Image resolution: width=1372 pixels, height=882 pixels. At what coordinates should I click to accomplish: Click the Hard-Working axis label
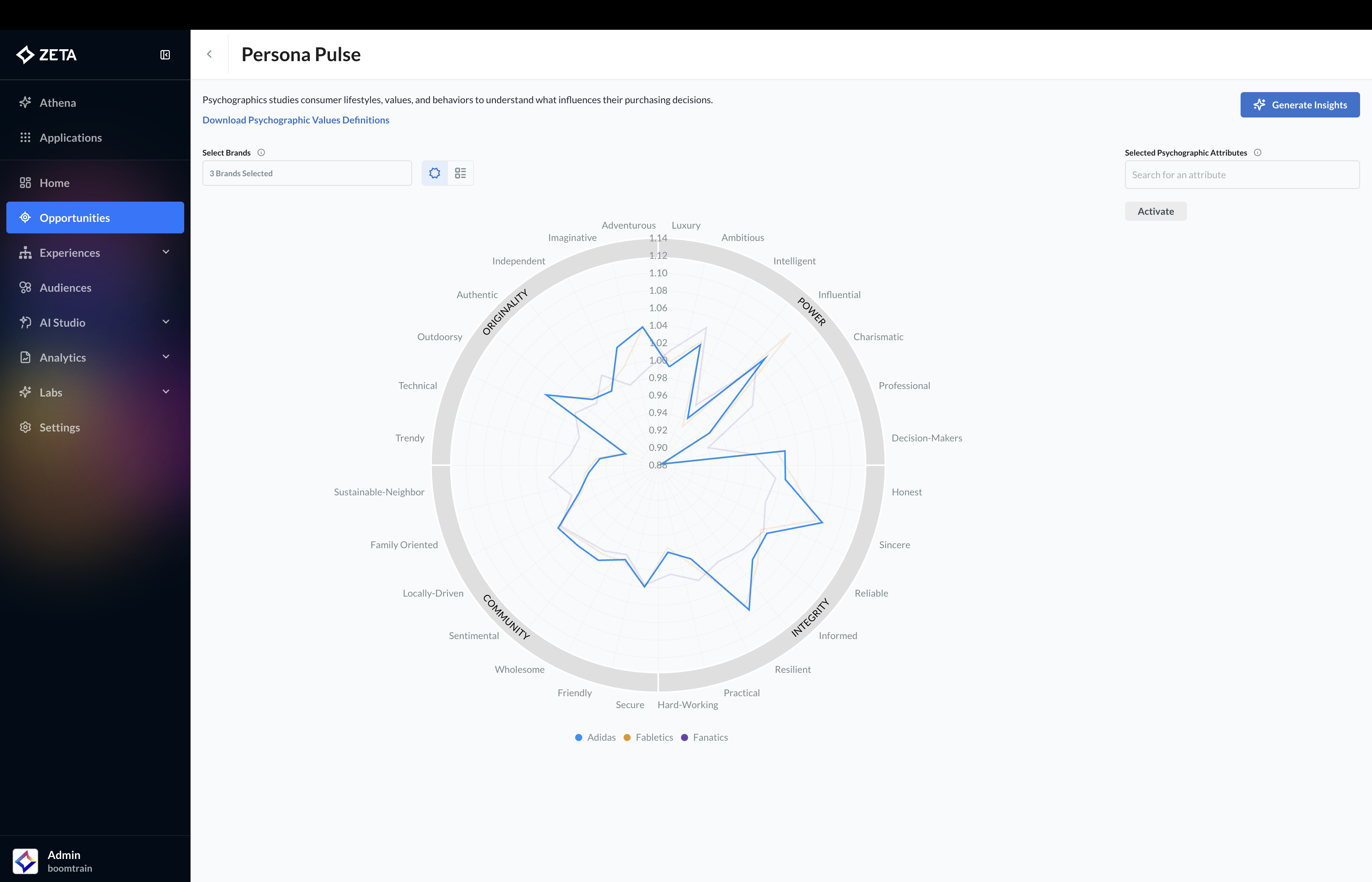click(688, 705)
